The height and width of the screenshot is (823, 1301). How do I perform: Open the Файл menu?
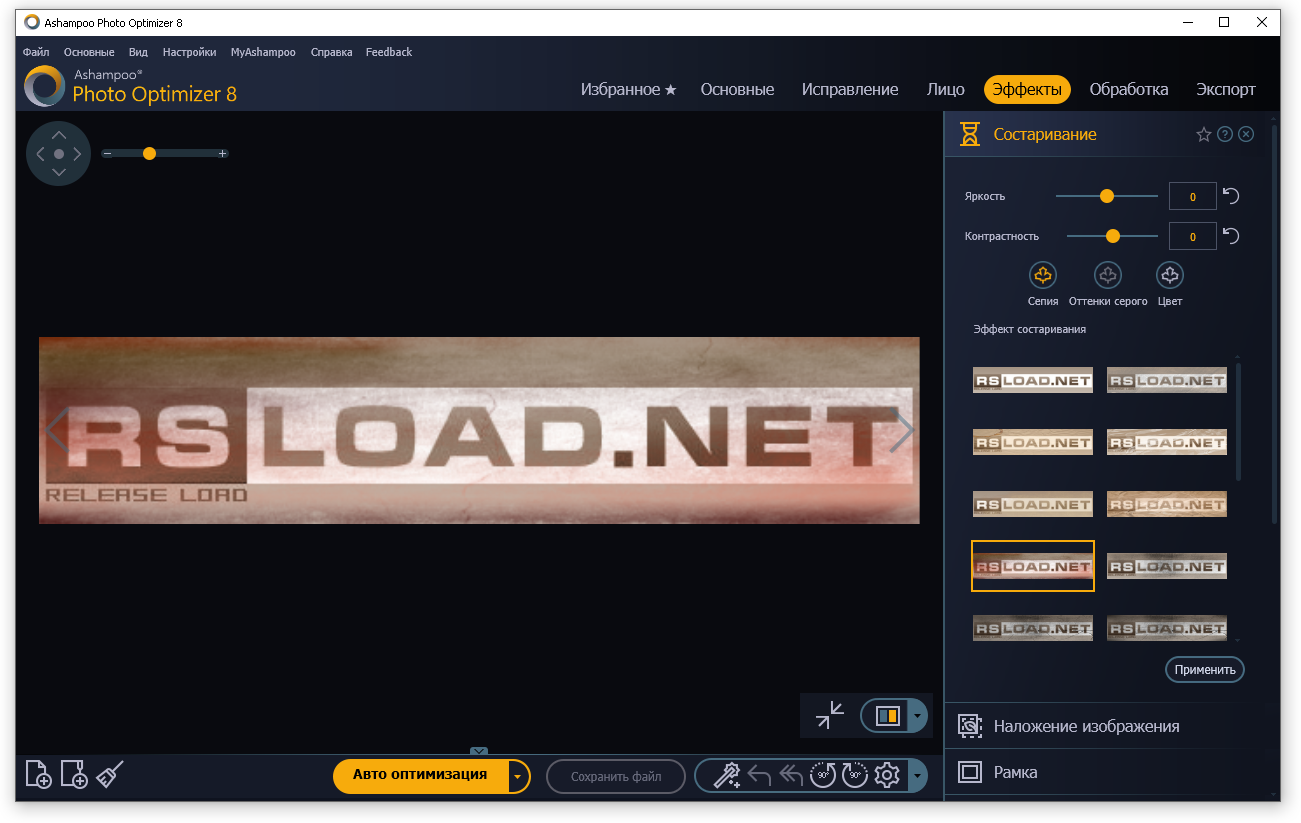pyautogui.click(x=36, y=52)
